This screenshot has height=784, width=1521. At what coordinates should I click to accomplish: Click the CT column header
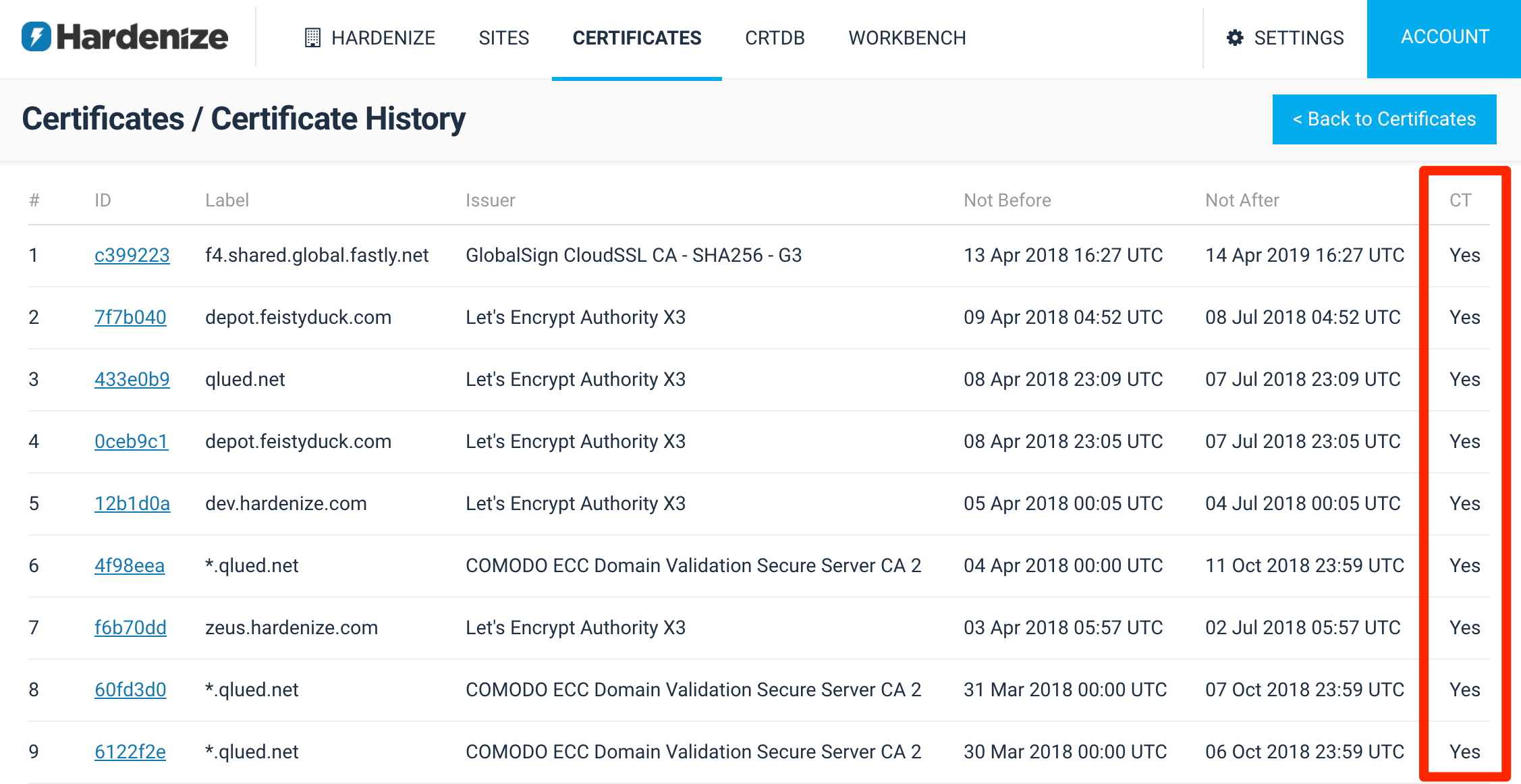click(x=1460, y=200)
